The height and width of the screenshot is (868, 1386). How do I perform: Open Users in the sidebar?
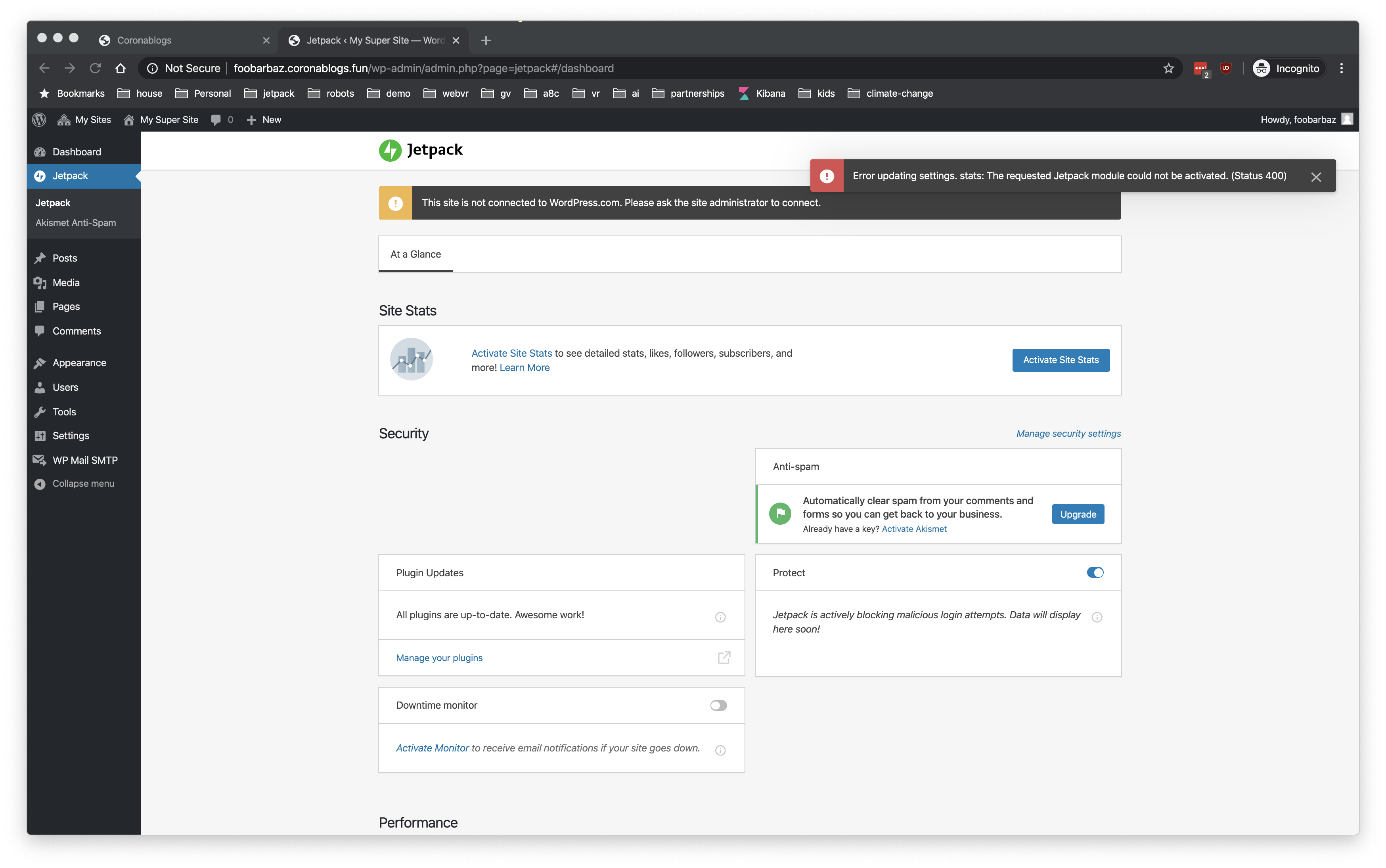(x=84, y=388)
